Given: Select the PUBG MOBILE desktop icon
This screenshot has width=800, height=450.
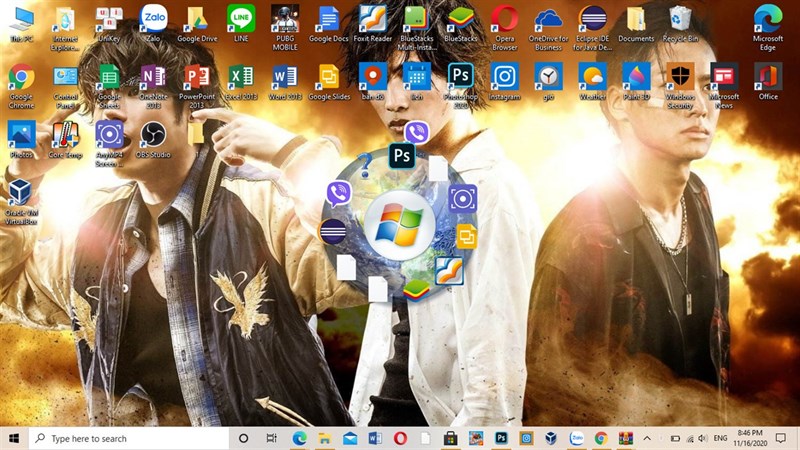Looking at the screenshot, I should (285, 29).
